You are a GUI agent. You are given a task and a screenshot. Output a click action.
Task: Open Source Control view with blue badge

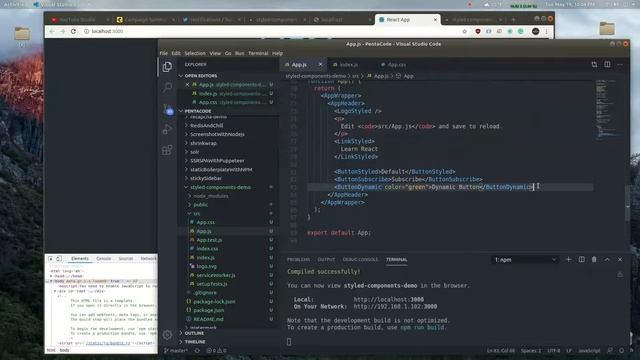click(x=168, y=109)
